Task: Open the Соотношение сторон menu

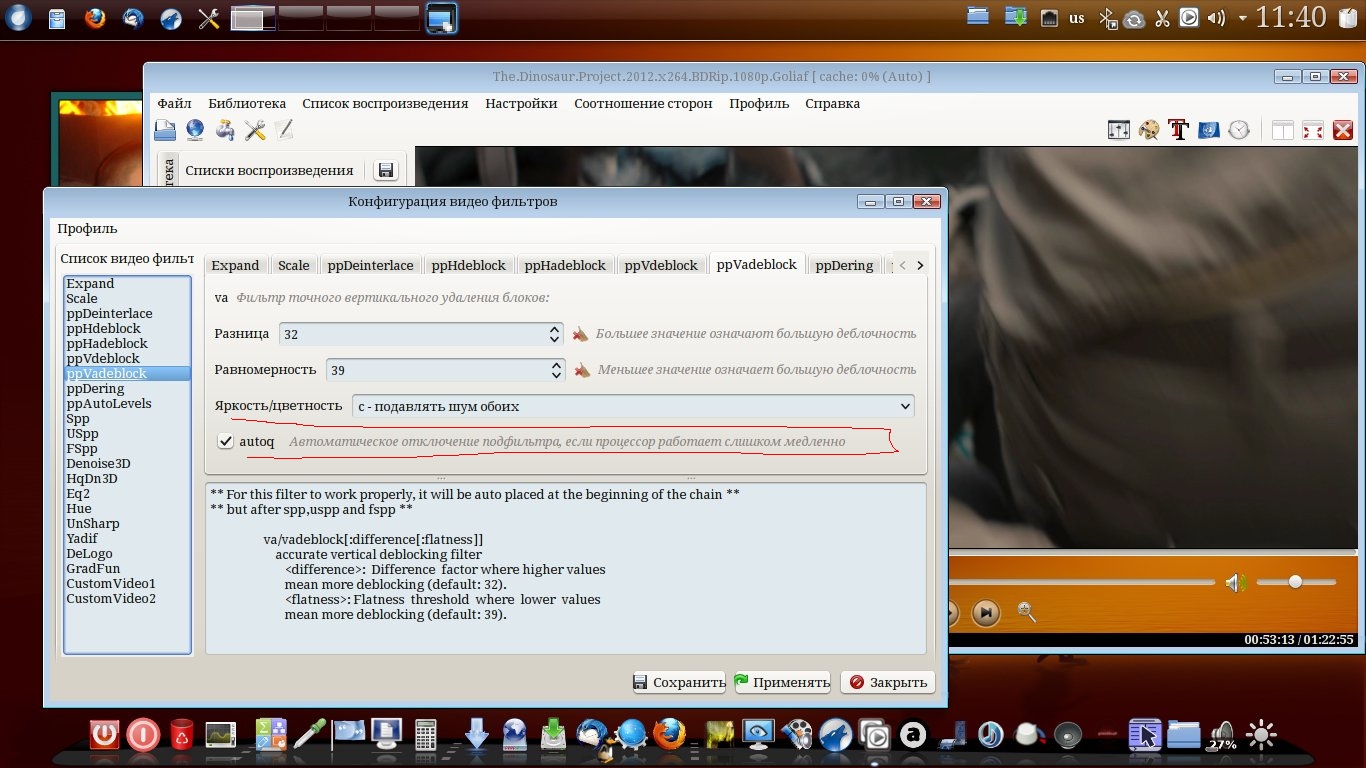Action: point(643,104)
